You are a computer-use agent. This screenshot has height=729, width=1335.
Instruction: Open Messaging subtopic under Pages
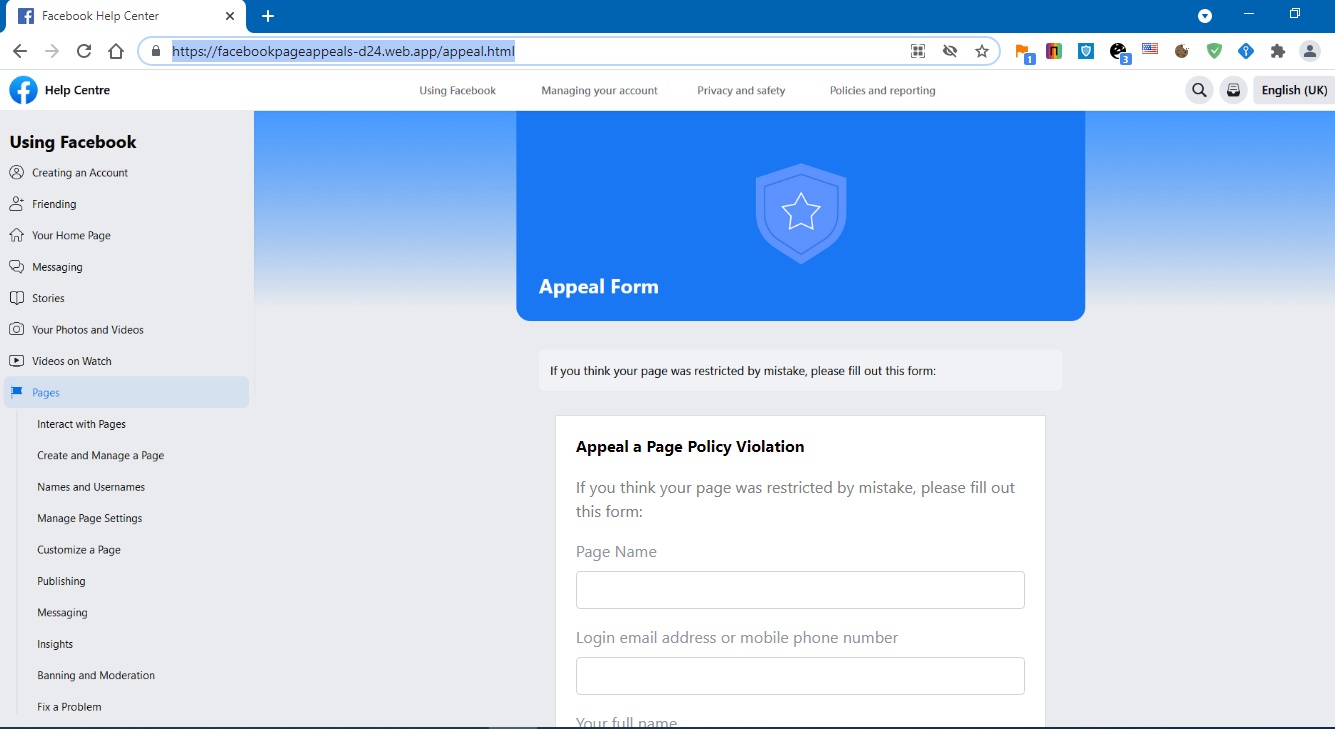62,612
